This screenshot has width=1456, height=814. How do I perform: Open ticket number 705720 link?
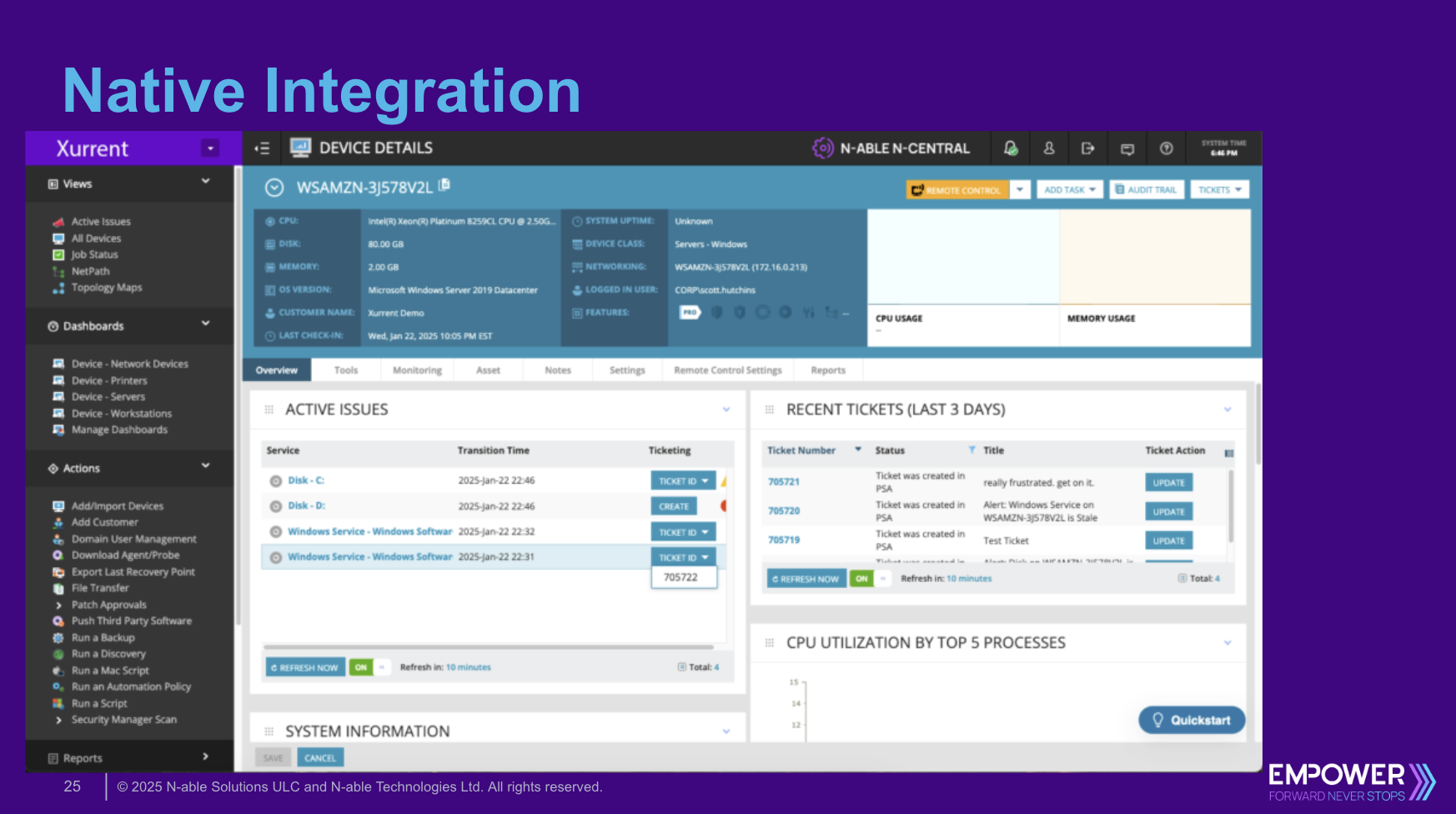click(x=783, y=511)
